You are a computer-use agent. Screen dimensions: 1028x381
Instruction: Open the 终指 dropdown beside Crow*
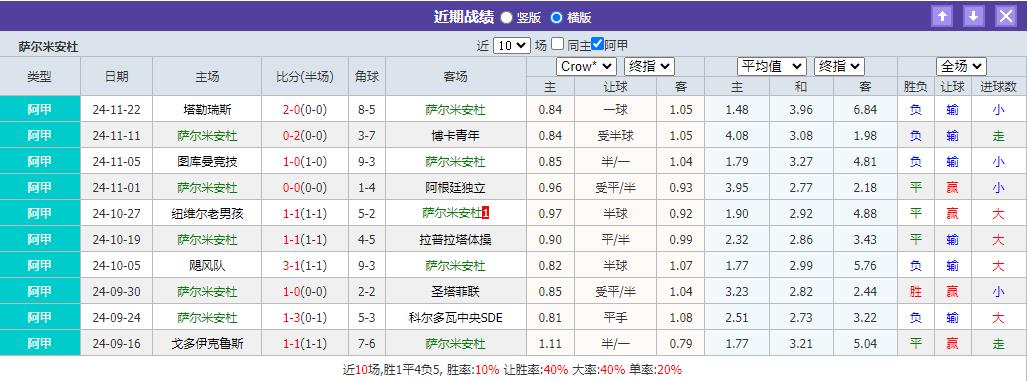(649, 66)
